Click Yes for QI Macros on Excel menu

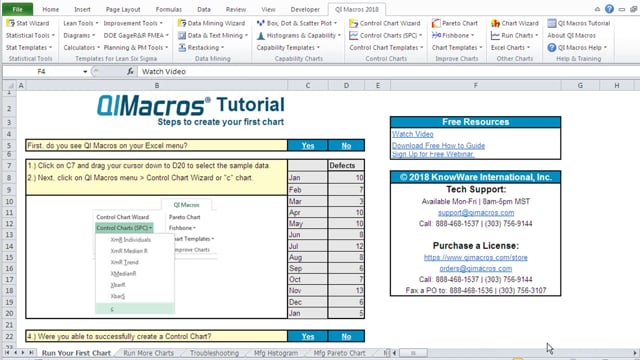(x=308, y=146)
